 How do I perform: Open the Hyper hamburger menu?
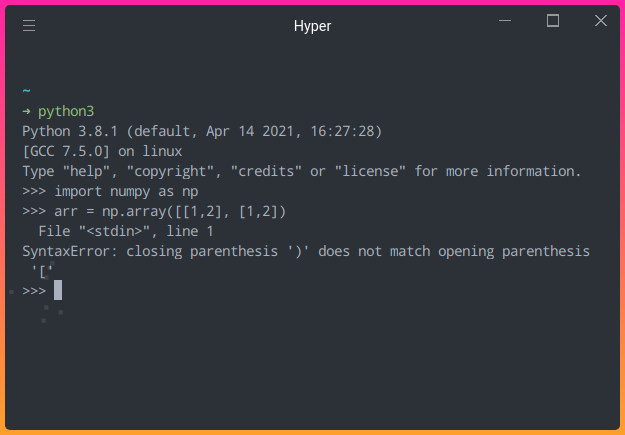(29, 26)
